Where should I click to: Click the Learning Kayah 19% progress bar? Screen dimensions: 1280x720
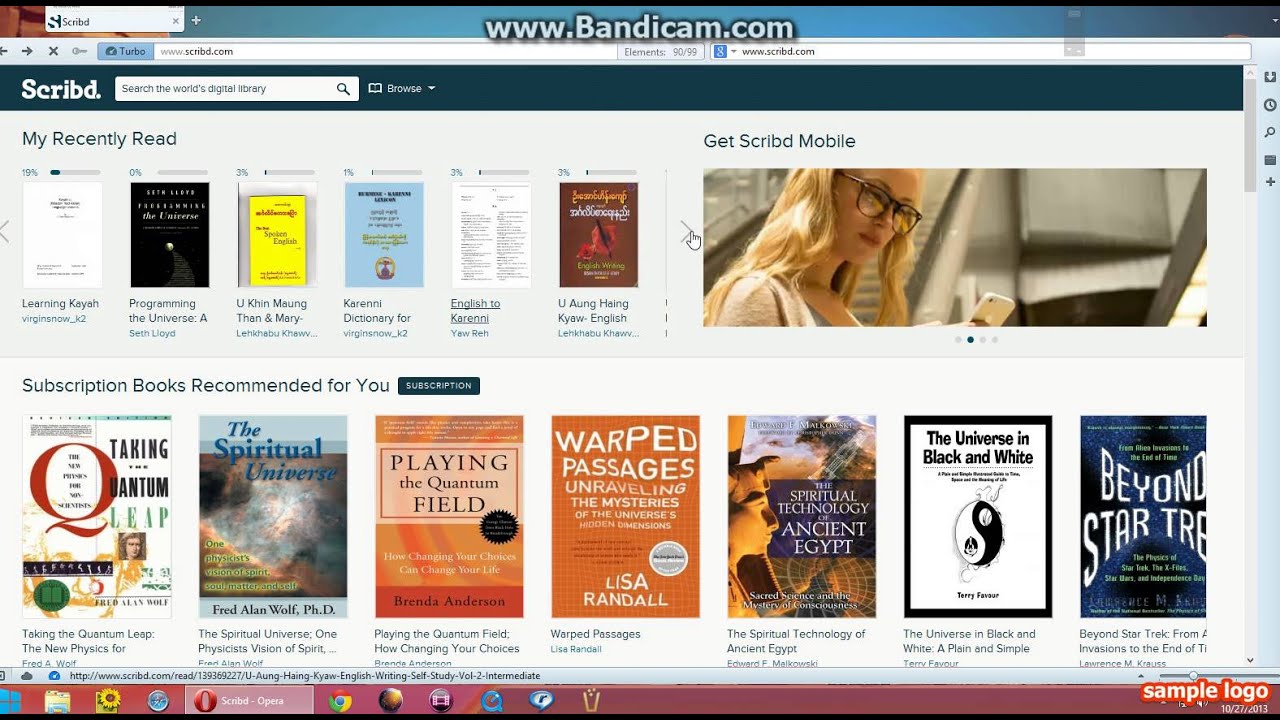(x=76, y=173)
